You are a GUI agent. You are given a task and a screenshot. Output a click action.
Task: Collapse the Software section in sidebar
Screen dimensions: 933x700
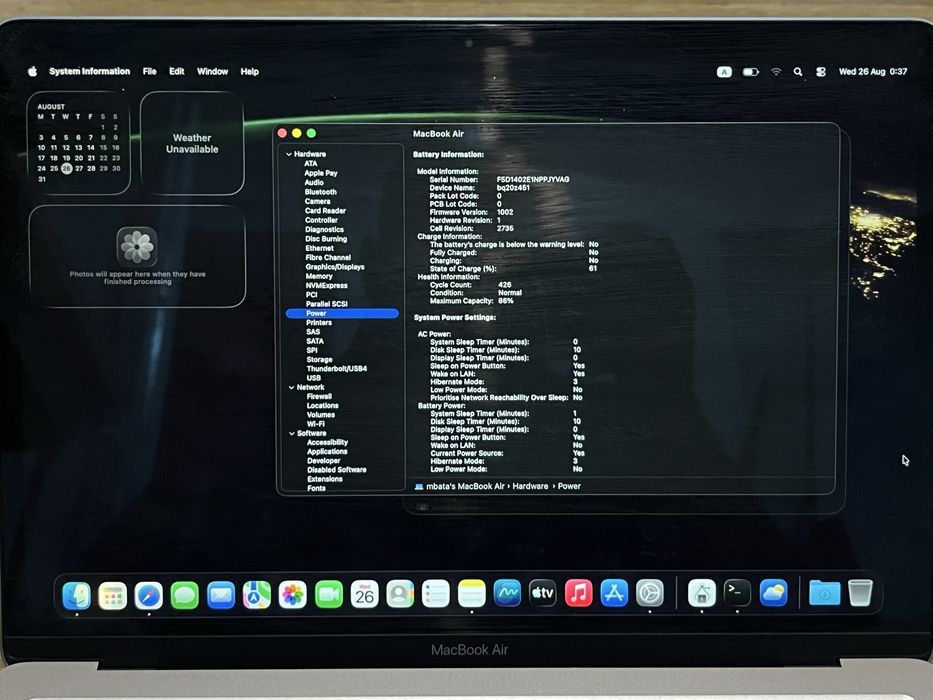coord(292,433)
